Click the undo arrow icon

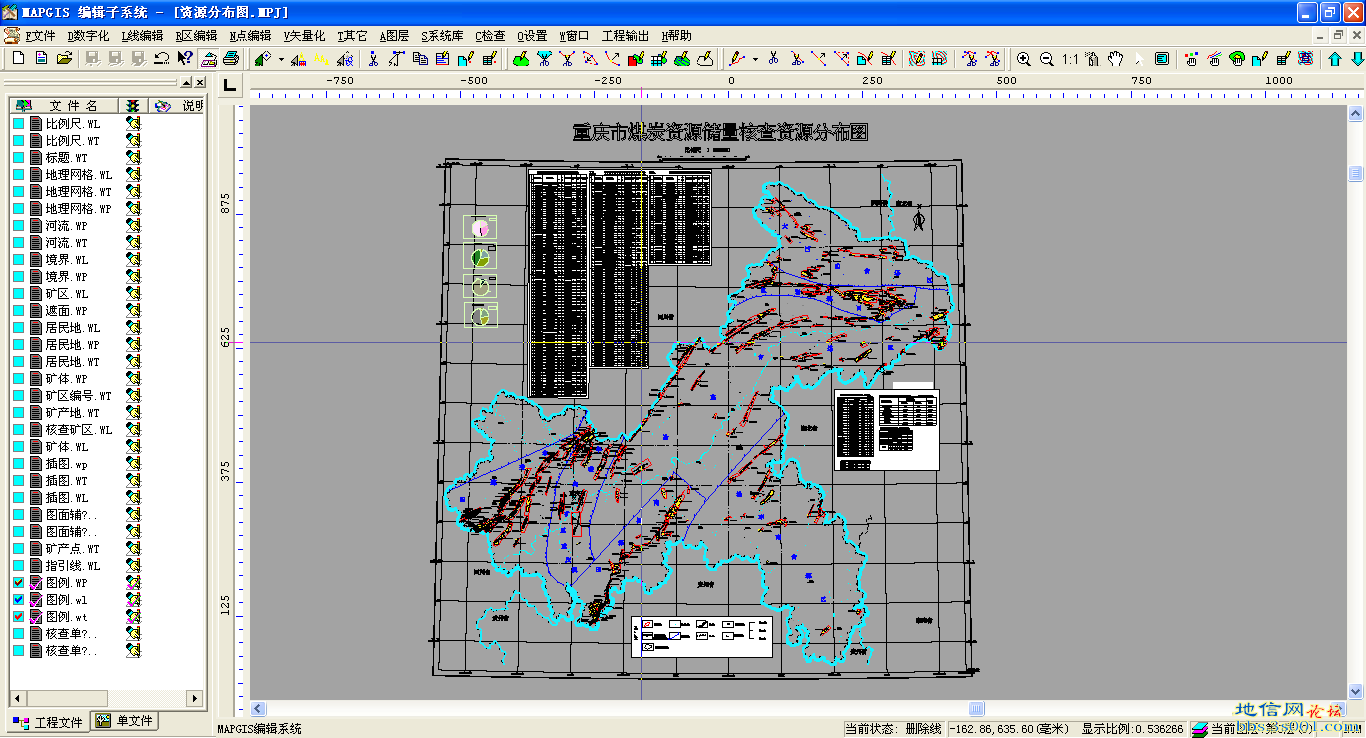[x=161, y=58]
